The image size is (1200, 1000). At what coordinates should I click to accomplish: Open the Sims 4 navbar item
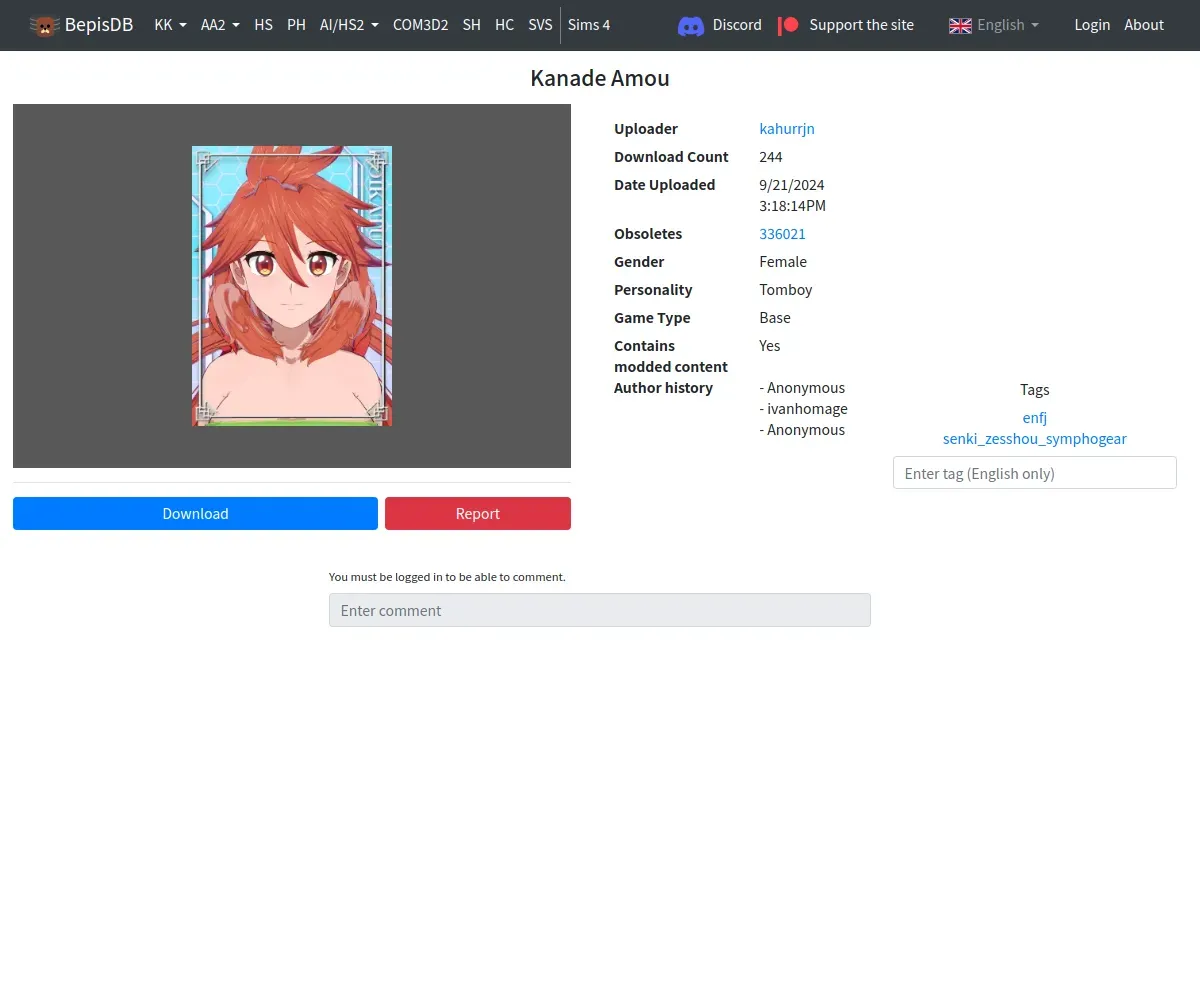click(589, 25)
